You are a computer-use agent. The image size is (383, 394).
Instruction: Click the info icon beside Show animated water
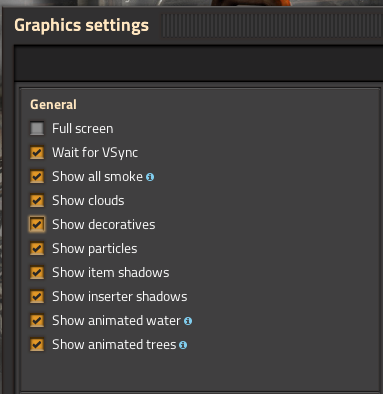(188, 321)
